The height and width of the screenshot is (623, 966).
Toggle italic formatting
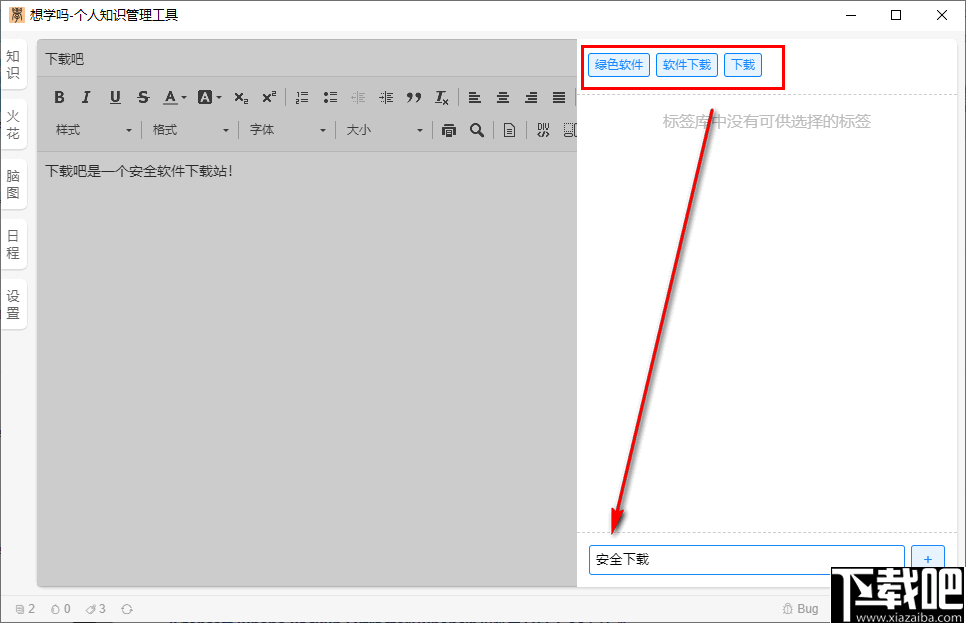click(x=86, y=97)
